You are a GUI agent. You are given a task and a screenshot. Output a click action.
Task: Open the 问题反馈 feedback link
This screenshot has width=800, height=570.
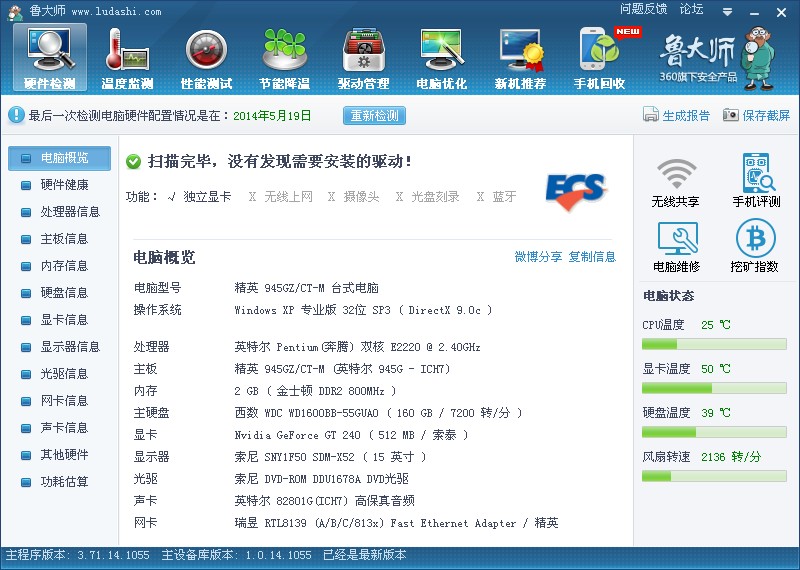tap(644, 9)
